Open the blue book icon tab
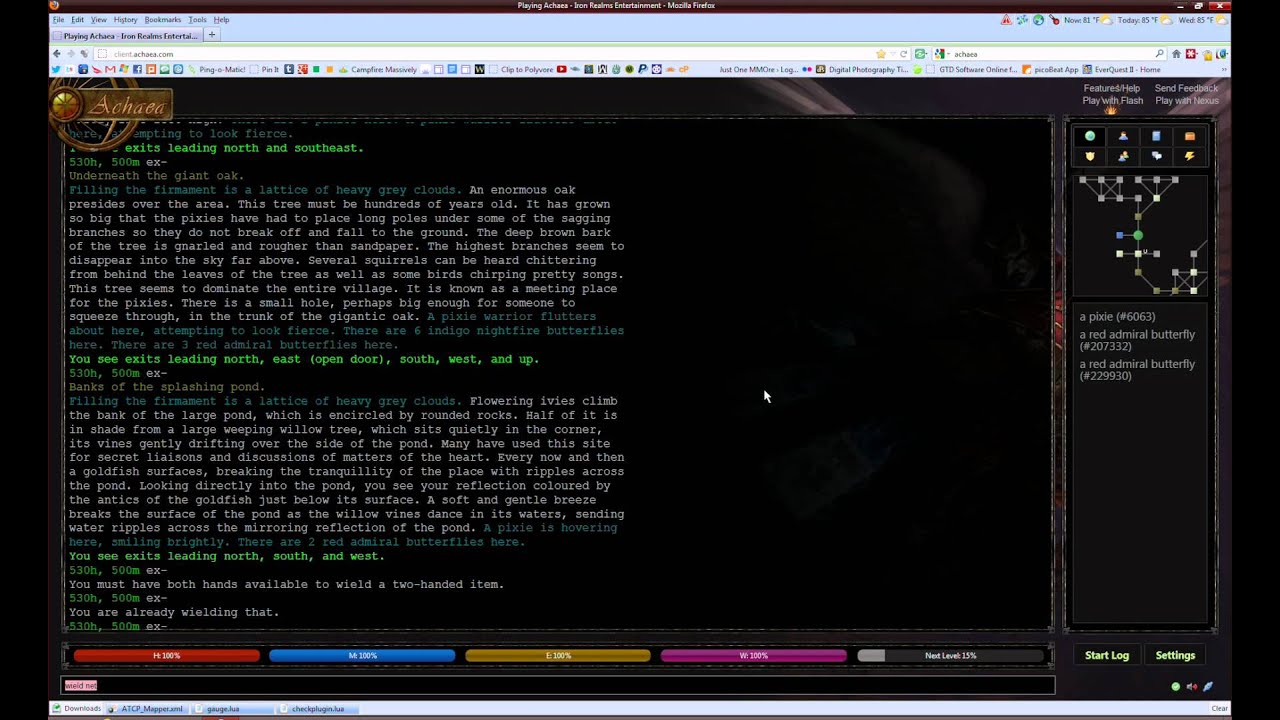 point(1156,136)
